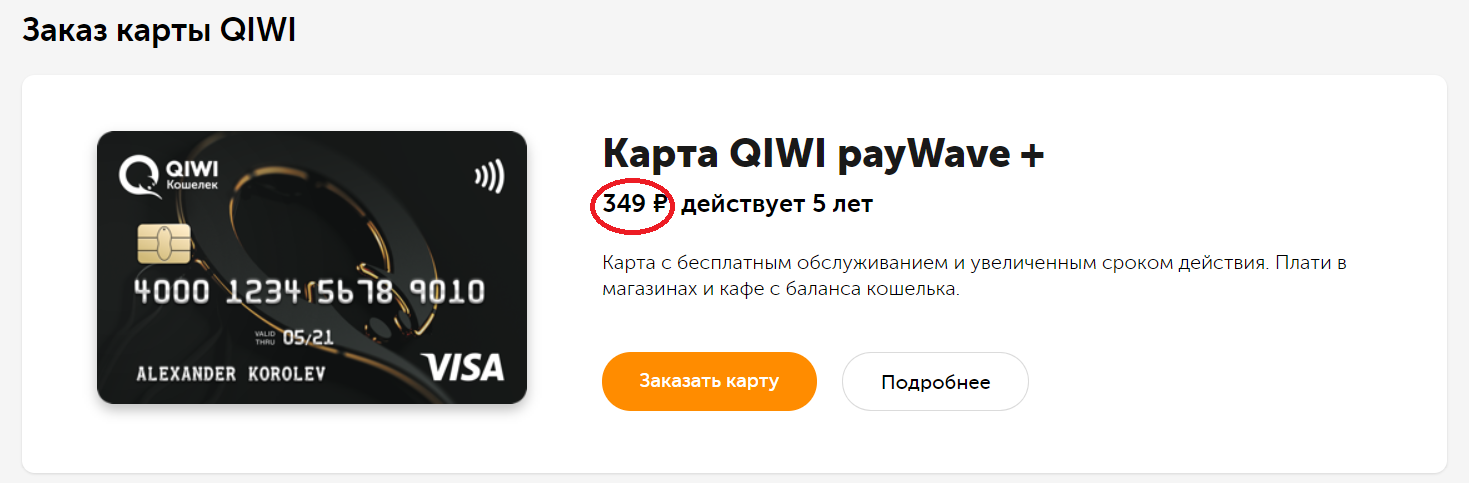
Task: Click the orange Заказать карту button
Action: coord(709,381)
